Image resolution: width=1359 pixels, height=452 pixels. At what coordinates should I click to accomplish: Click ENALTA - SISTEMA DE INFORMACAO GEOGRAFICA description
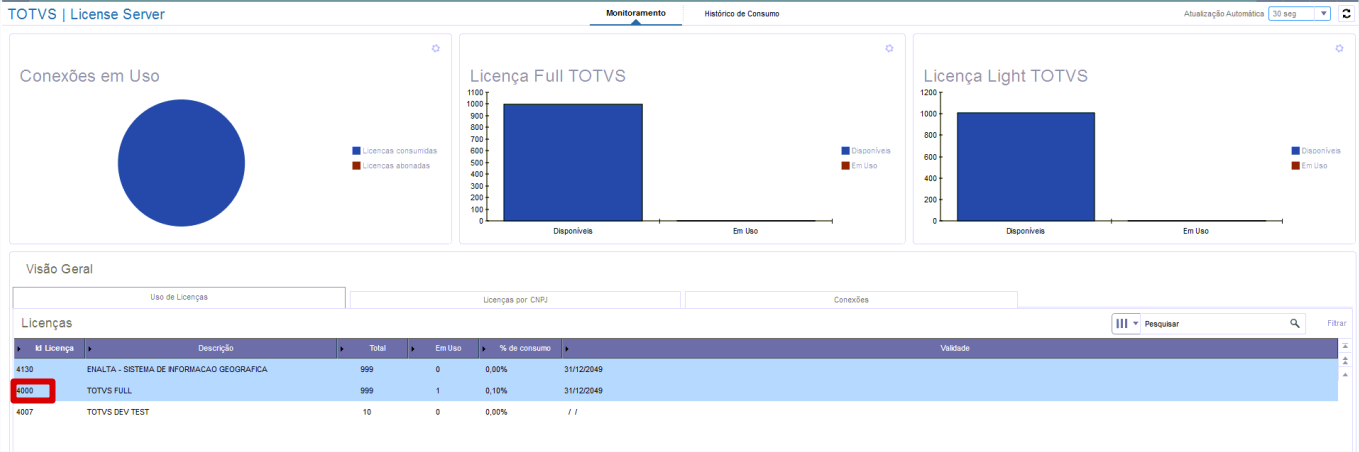(177, 369)
